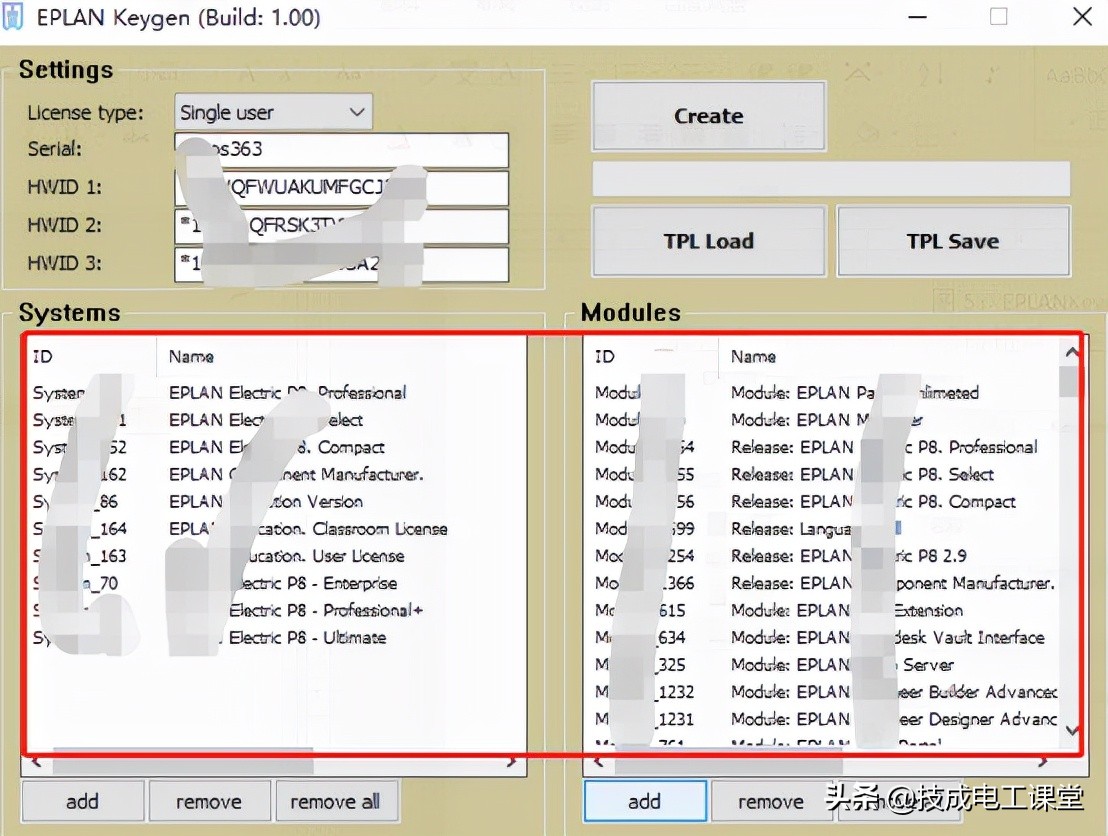1108x836 pixels.
Task: Click into the Serial input field
Action: (341, 149)
